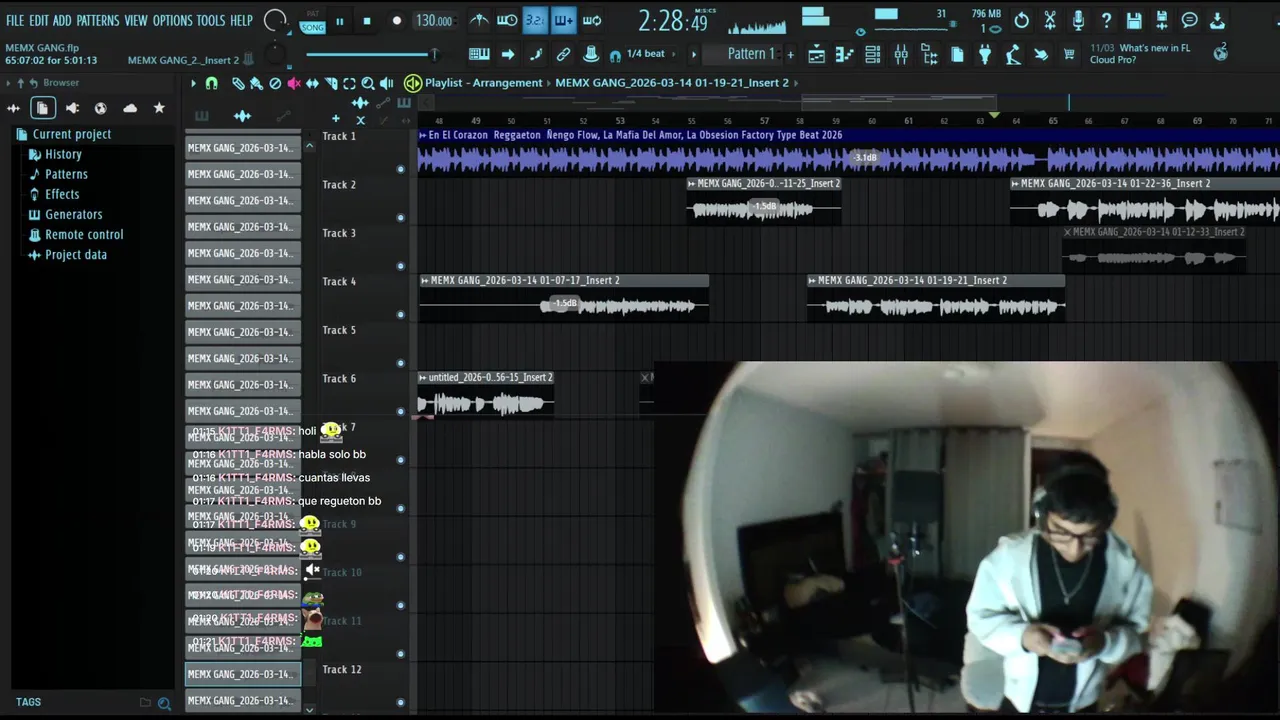
Task: Open the Playlist view icon
Action: tap(816, 54)
